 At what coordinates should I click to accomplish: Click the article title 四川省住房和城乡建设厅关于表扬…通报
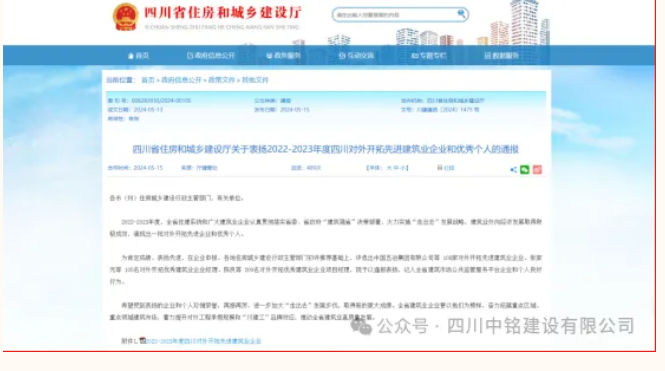pyautogui.click(x=325, y=149)
